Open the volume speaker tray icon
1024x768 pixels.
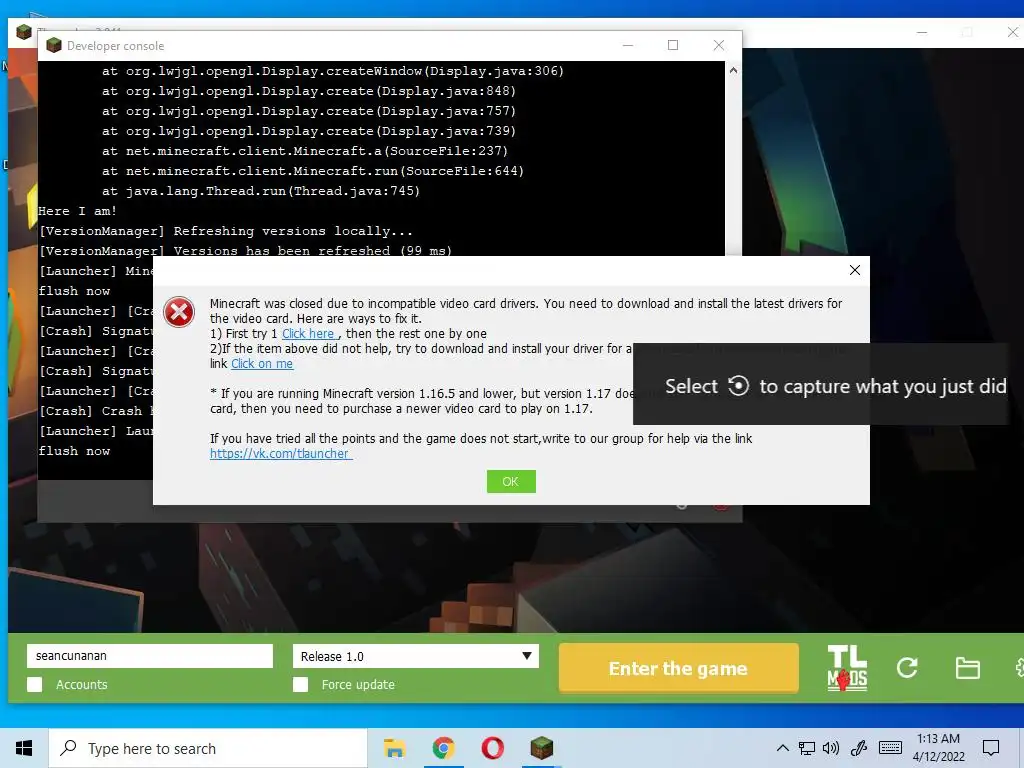pyautogui.click(x=831, y=748)
